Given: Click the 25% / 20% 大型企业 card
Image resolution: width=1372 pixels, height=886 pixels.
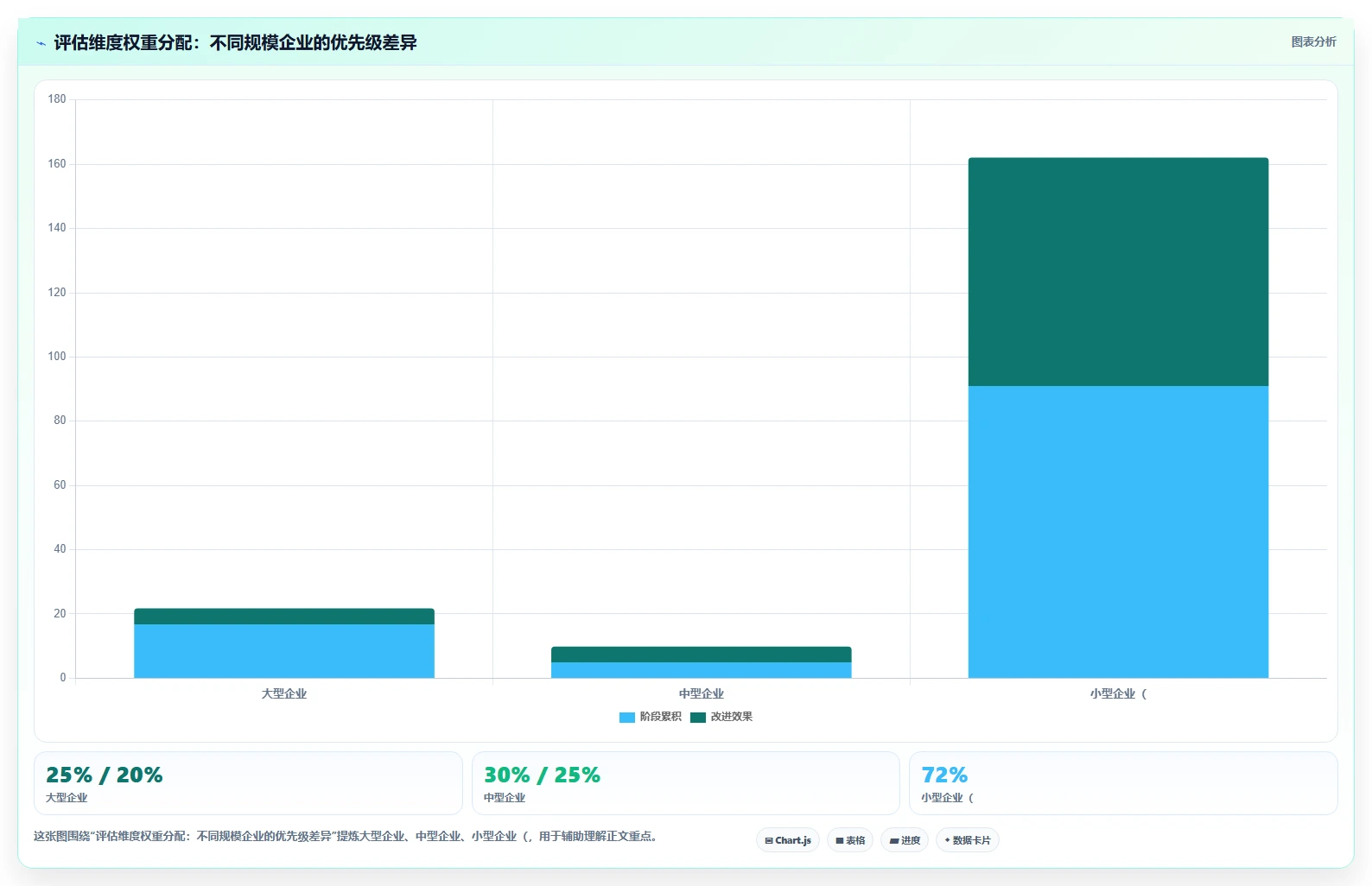Looking at the screenshot, I should tap(248, 783).
